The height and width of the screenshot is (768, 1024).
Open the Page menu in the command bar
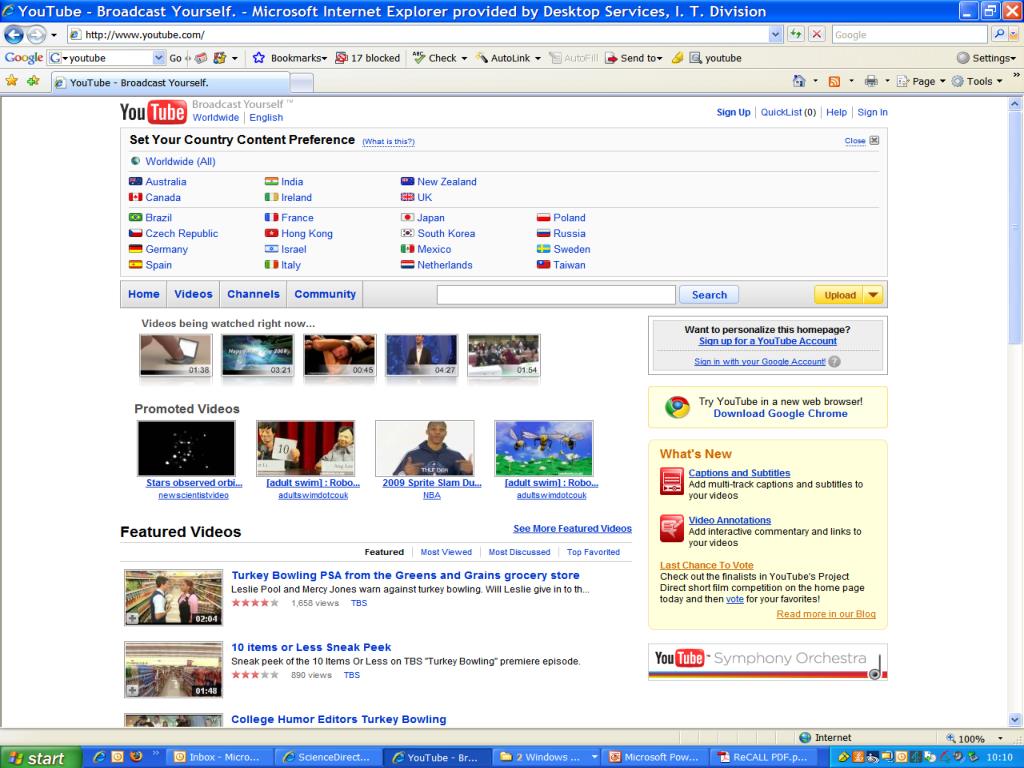pos(921,81)
